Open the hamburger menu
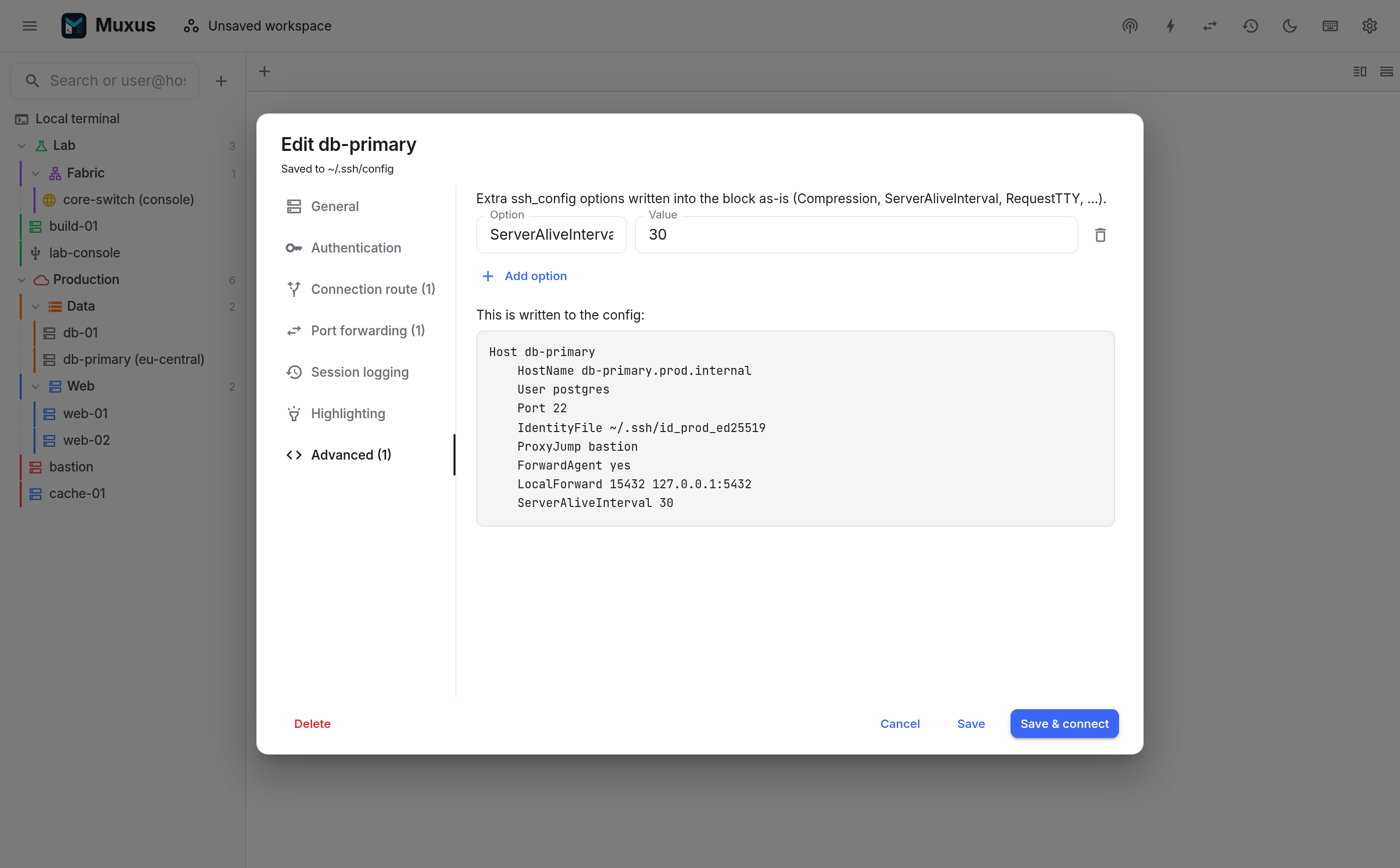The height and width of the screenshot is (868, 1400). (30, 26)
